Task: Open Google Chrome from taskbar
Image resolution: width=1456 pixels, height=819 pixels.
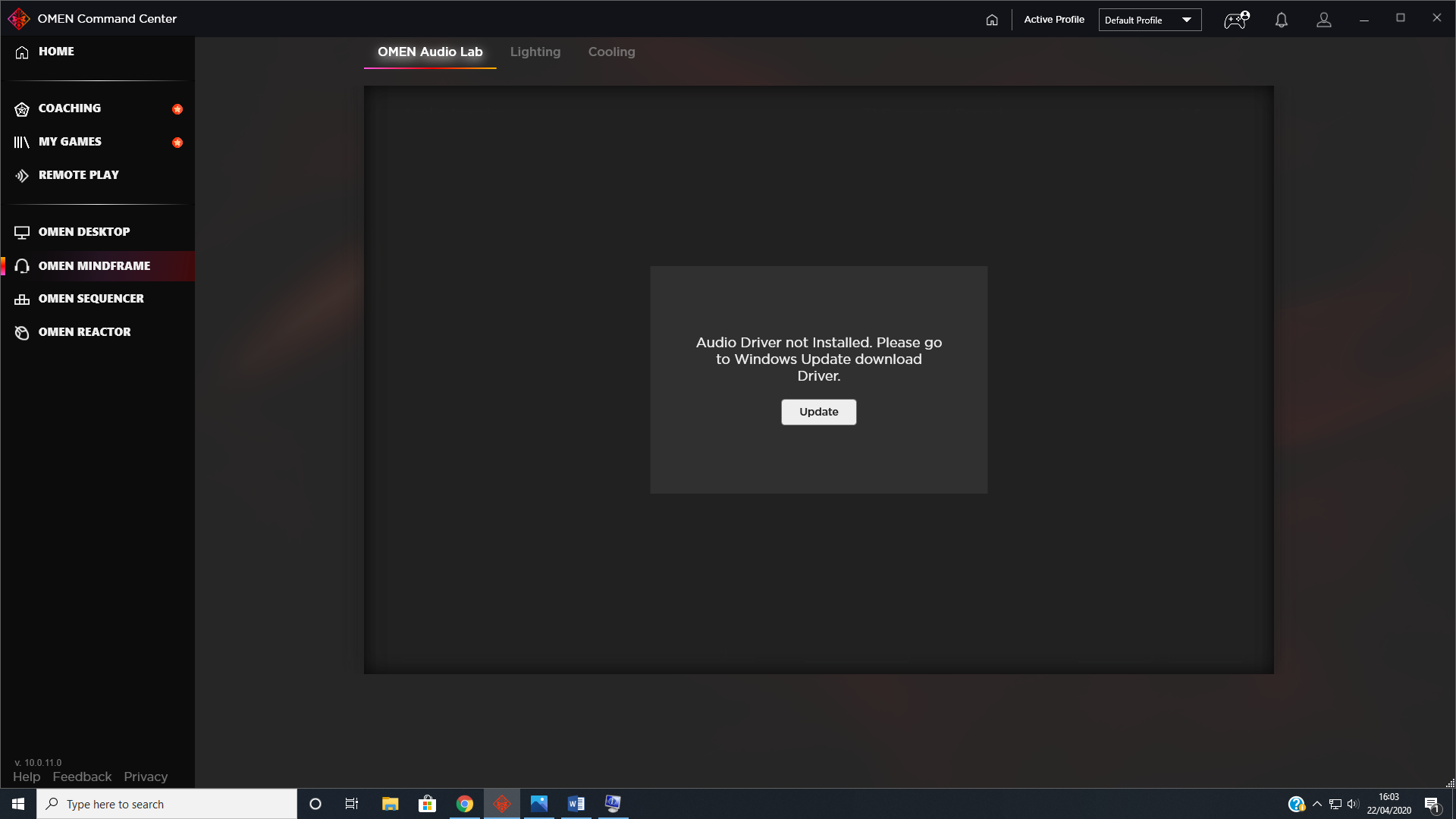Action: (465, 804)
